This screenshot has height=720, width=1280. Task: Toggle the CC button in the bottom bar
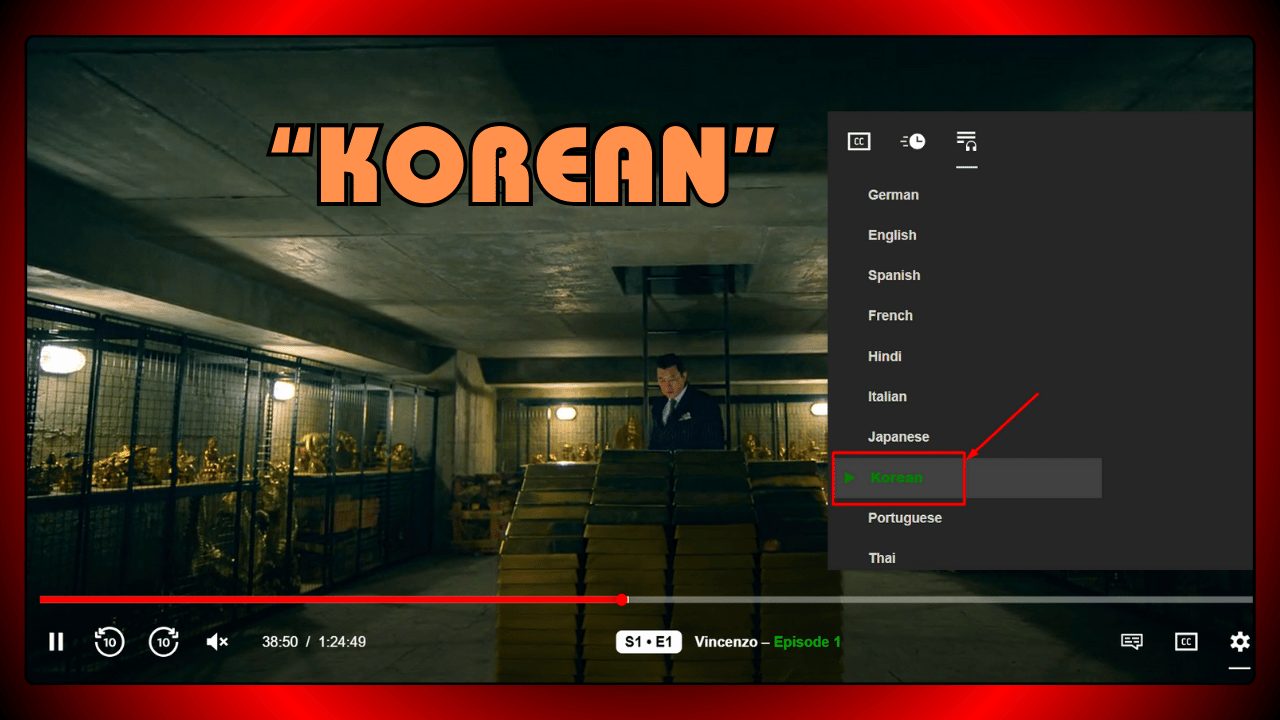tap(1186, 642)
